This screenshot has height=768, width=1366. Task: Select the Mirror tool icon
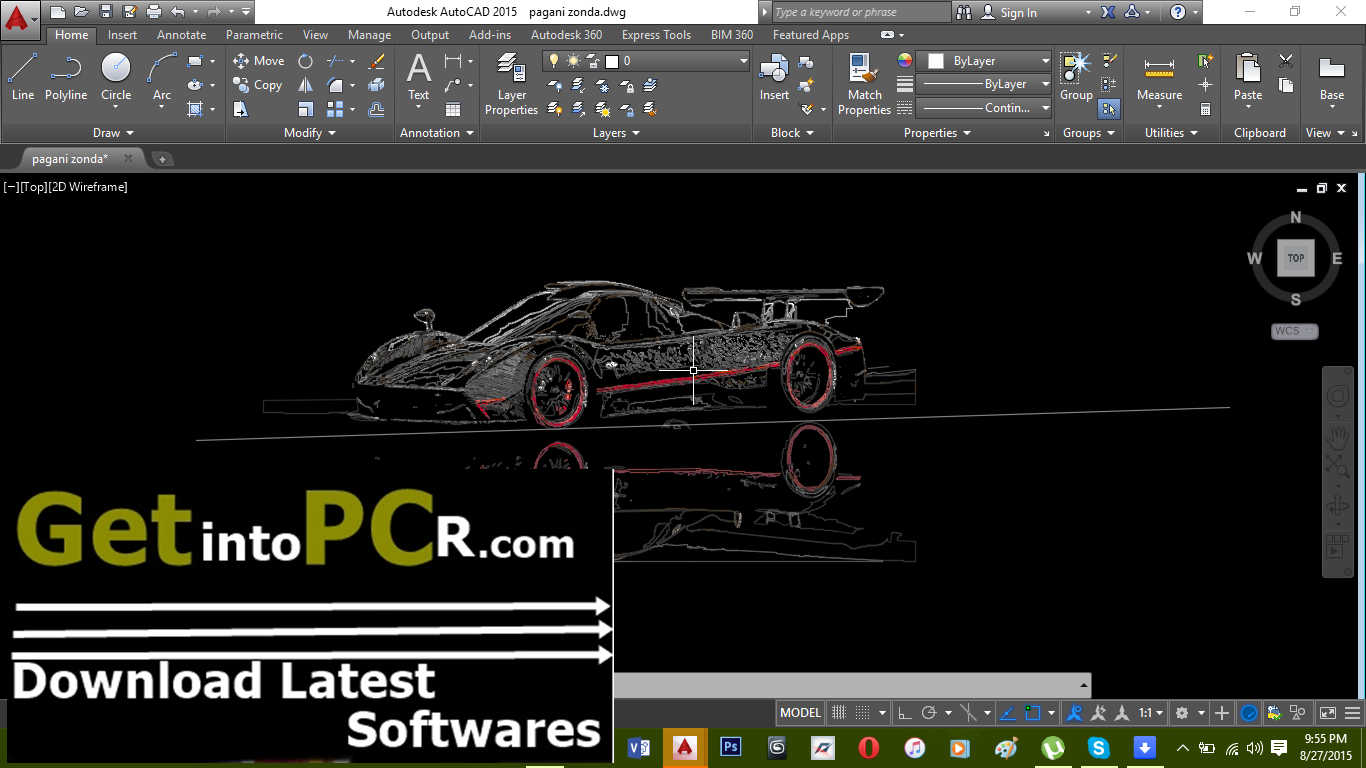(x=305, y=86)
